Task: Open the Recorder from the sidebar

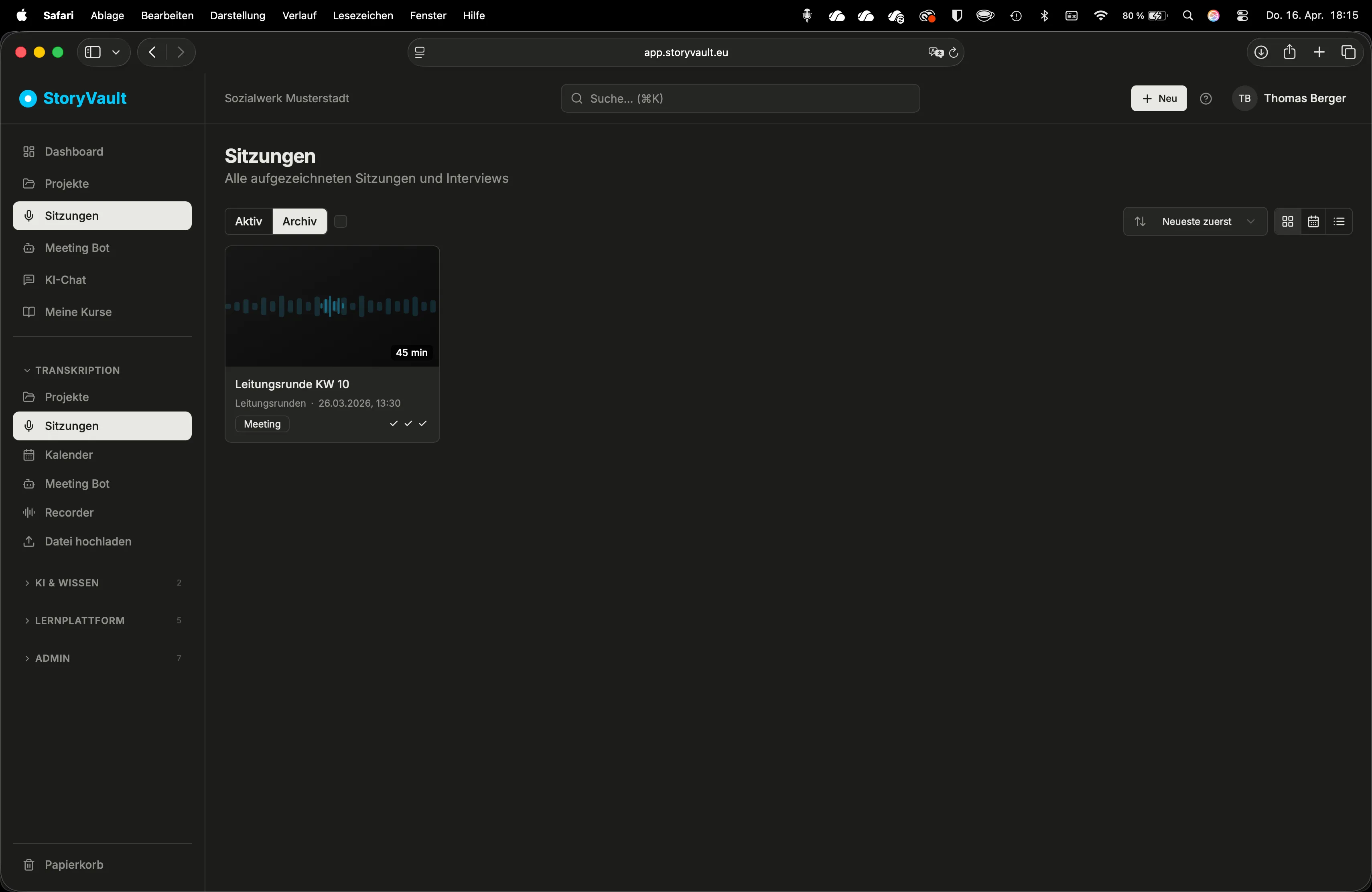Action: pos(102,512)
